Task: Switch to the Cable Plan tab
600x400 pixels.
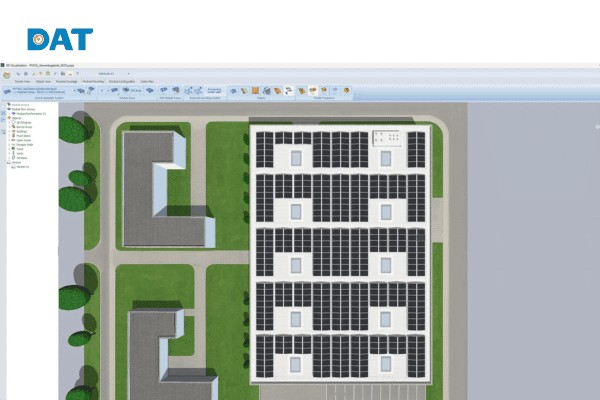Action: (147, 81)
